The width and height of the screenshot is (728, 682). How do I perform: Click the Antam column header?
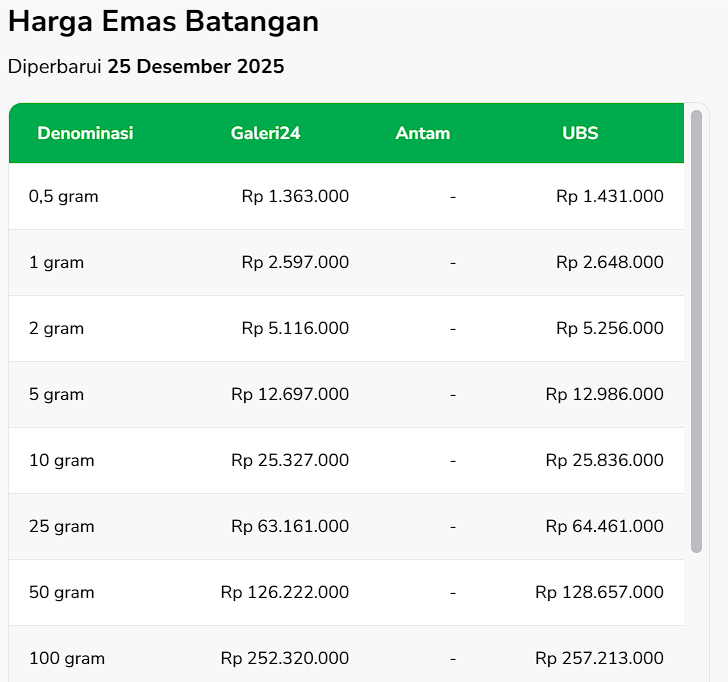pos(422,133)
